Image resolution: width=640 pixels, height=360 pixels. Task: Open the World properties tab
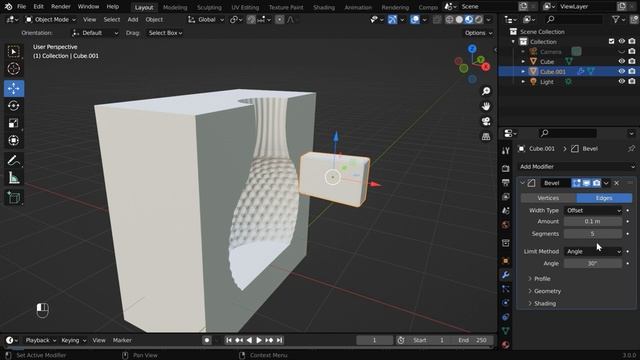click(x=506, y=225)
